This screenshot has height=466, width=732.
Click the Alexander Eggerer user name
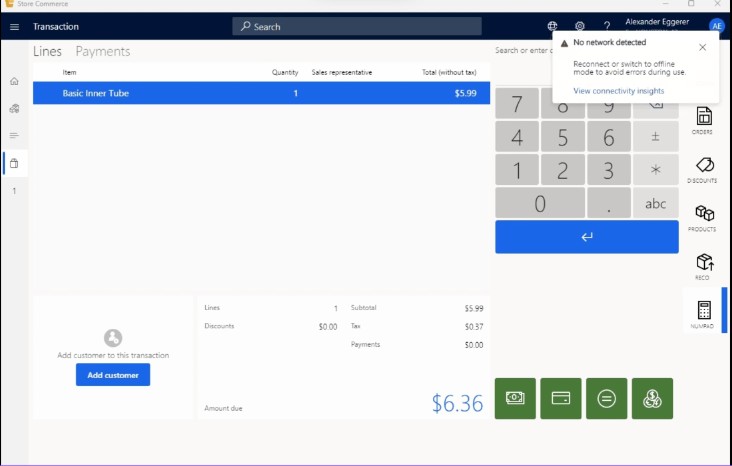tap(657, 22)
